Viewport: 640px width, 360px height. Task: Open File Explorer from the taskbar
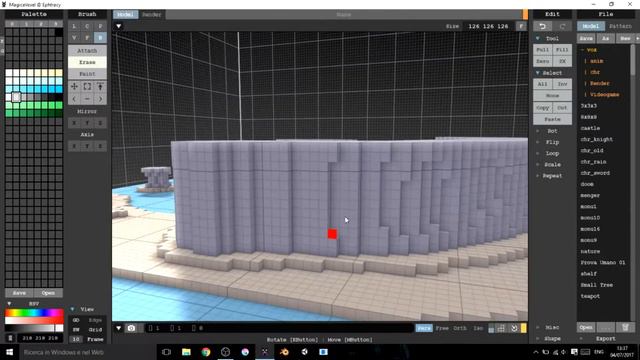pos(186,352)
